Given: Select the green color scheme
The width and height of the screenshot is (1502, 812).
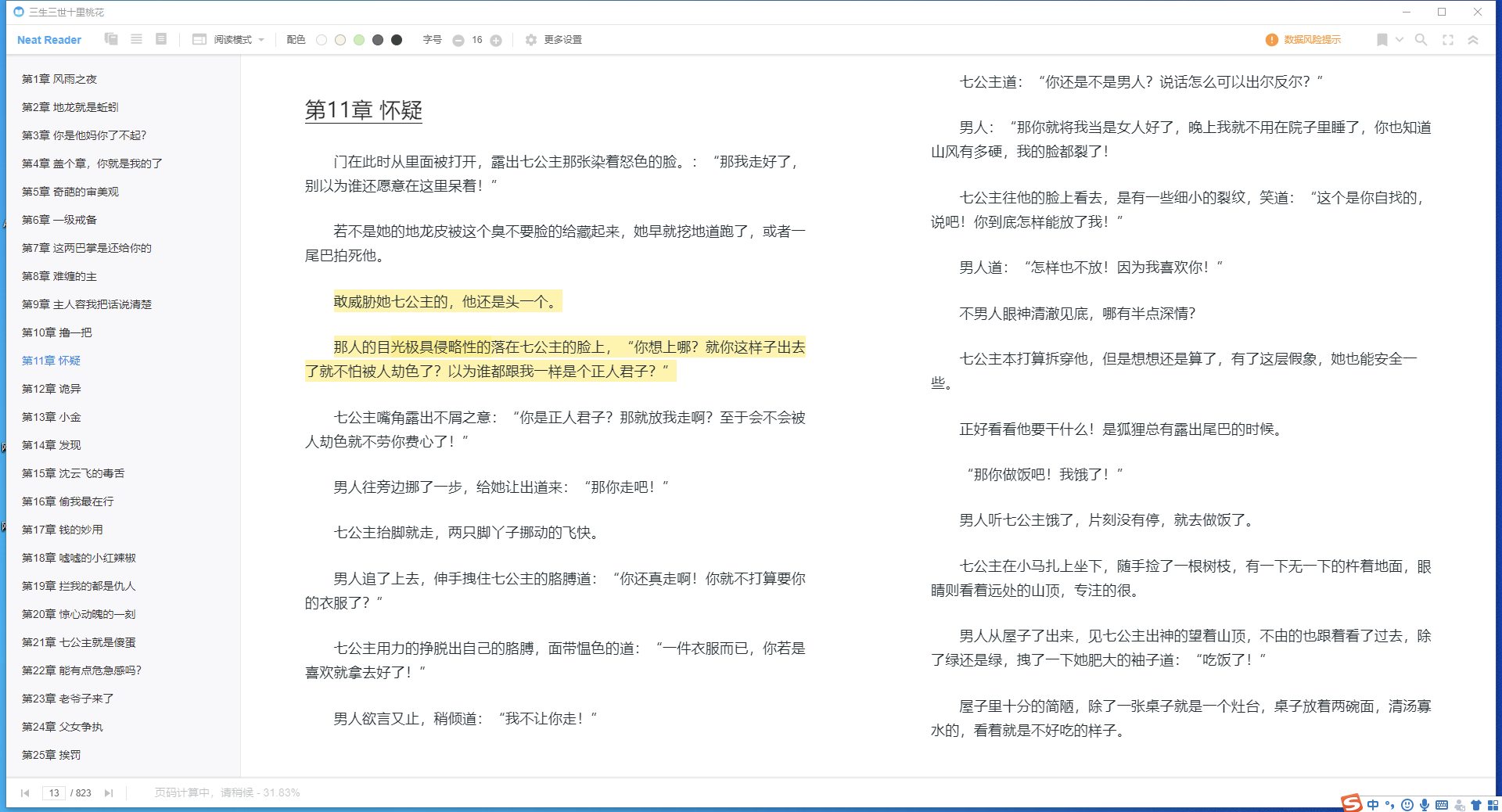Looking at the screenshot, I should (x=359, y=40).
